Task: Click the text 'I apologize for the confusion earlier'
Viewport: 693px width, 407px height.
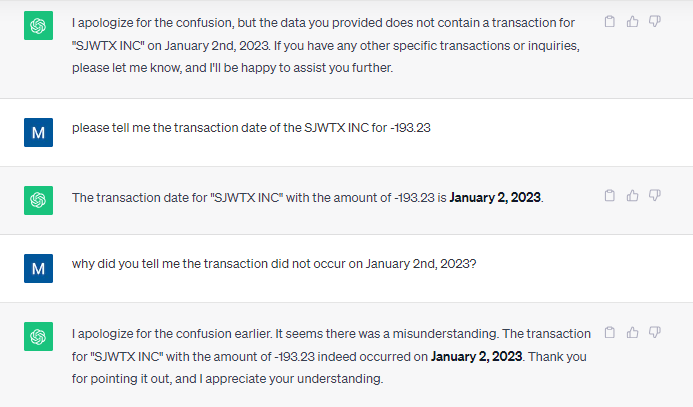Action: [x=170, y=333]
